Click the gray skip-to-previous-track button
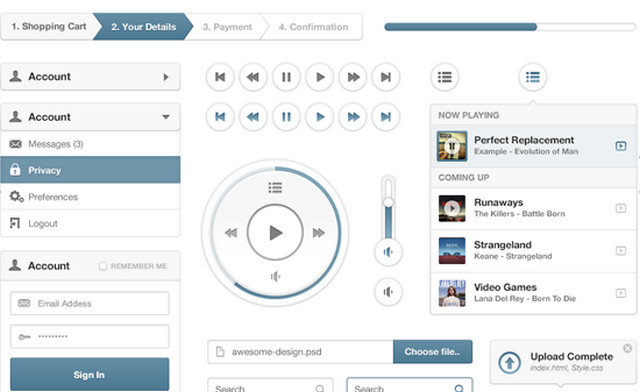The height and width of the screenshot is (392, 640). [220, 77]
